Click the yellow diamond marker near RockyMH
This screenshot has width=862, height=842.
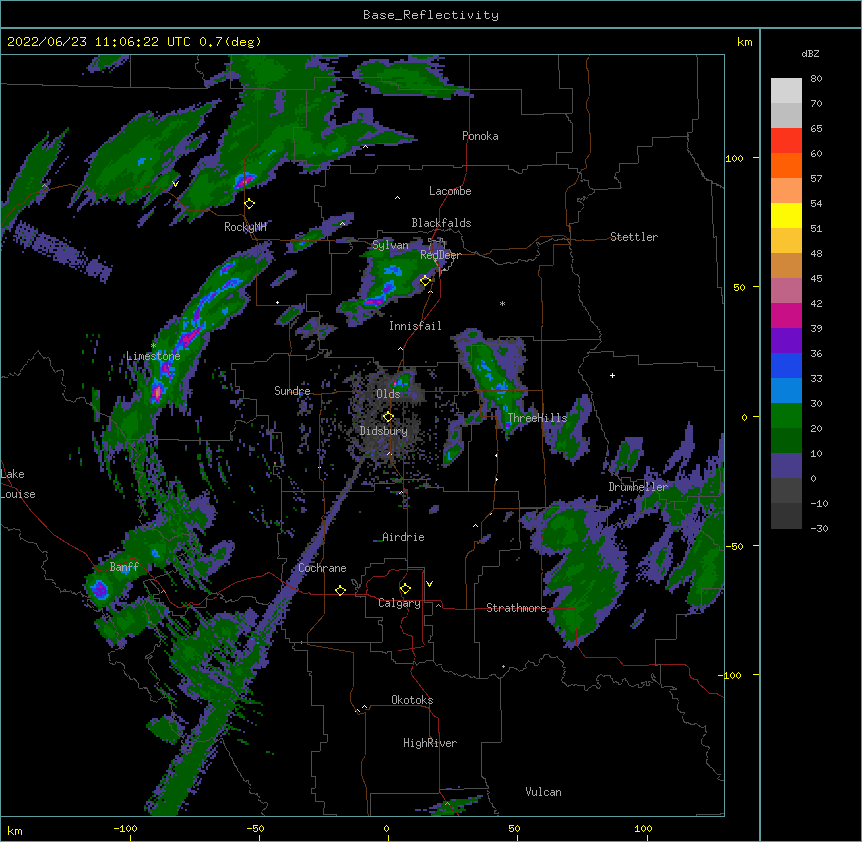click(x=250, y=204)
